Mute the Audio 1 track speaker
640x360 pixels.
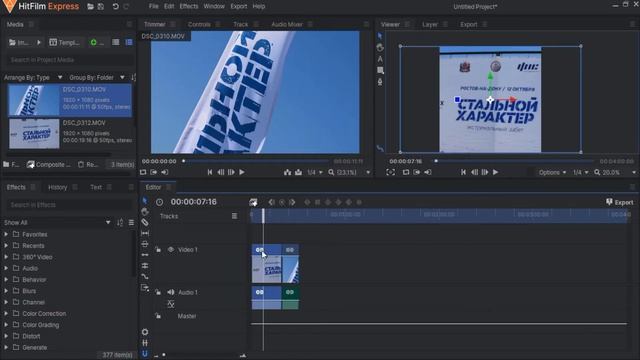pyautogui.click(x=171, y=292)
